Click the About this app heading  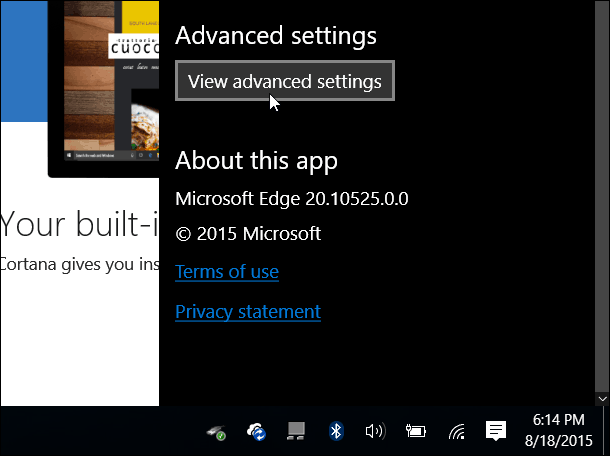tap(256, 161)
